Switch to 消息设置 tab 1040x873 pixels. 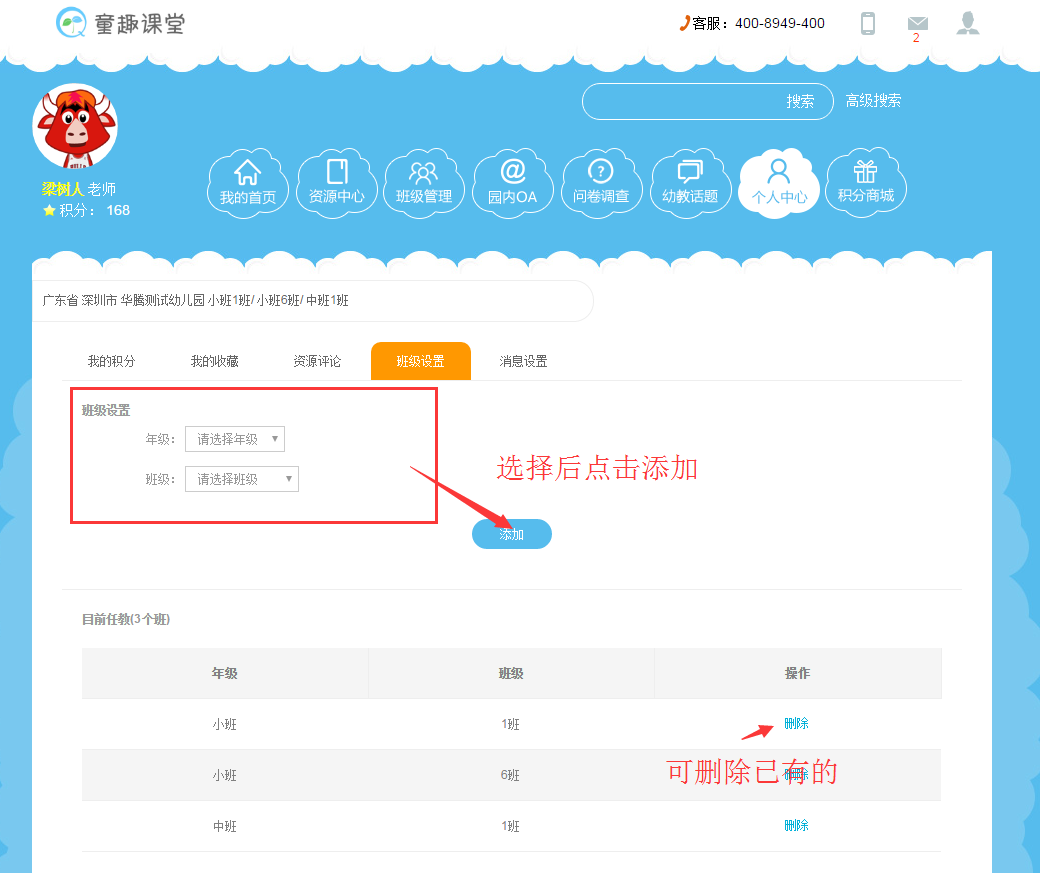coord(523,361)
